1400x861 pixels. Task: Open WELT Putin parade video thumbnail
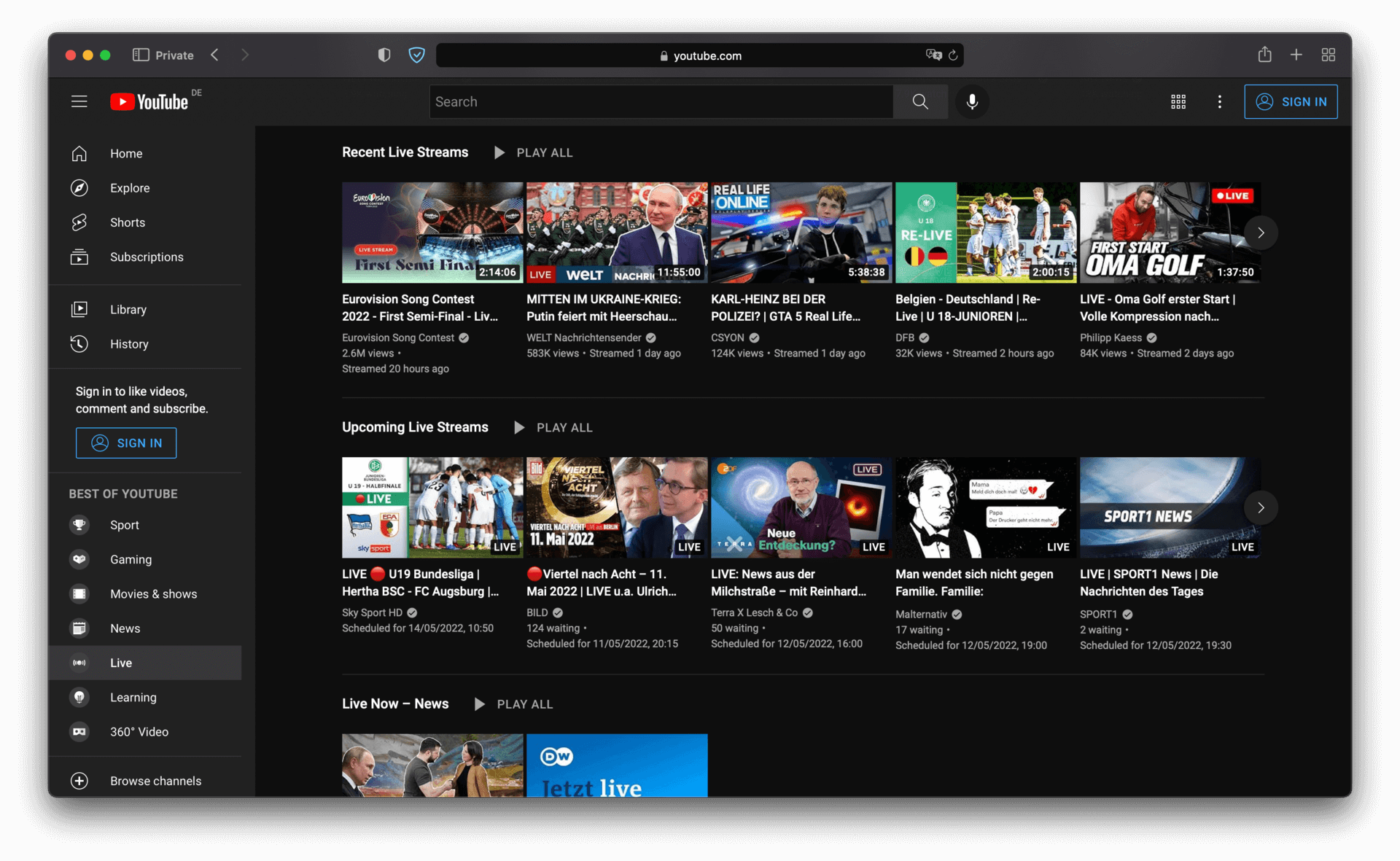pos(617,233)
